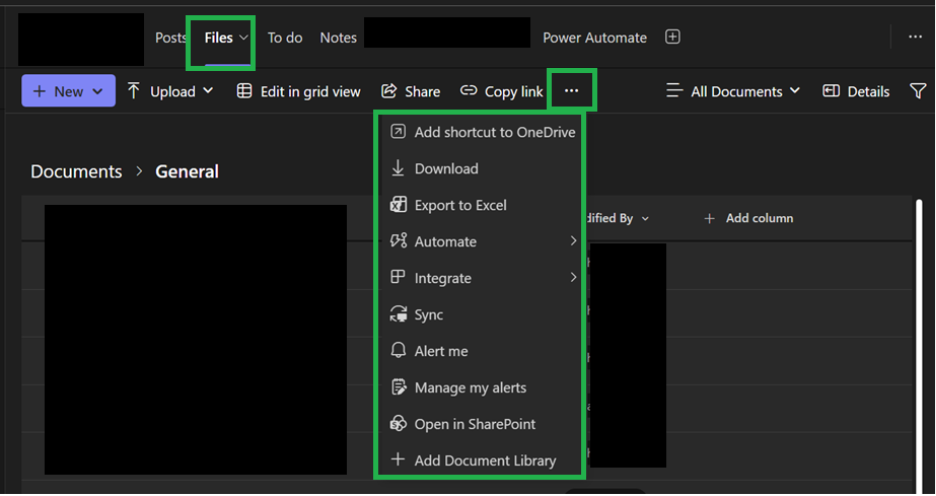Open the Power Automate tab
The height and width of the screenshot is (496, 936).
595,38
